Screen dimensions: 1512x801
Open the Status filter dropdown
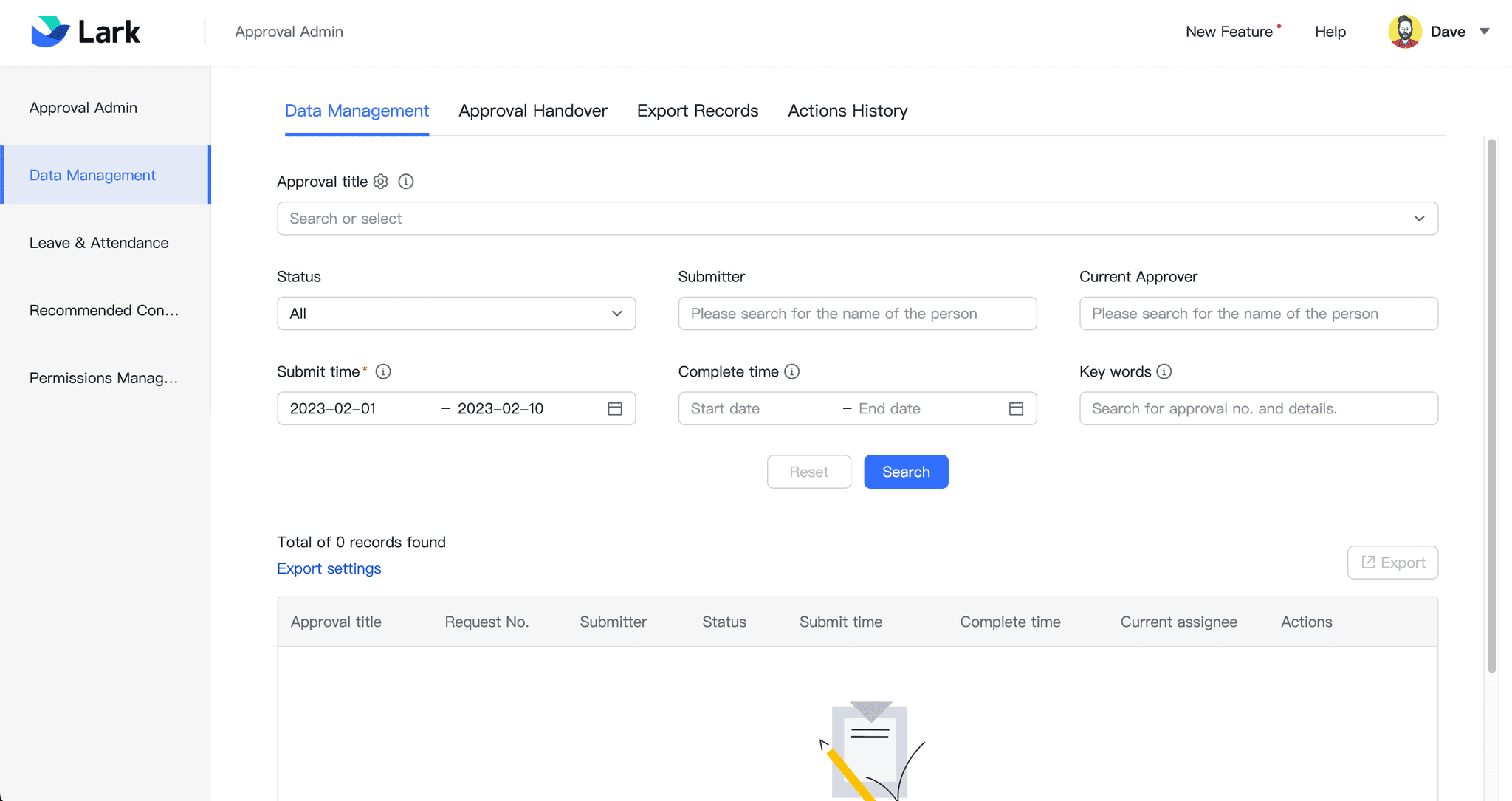point(456,313)
